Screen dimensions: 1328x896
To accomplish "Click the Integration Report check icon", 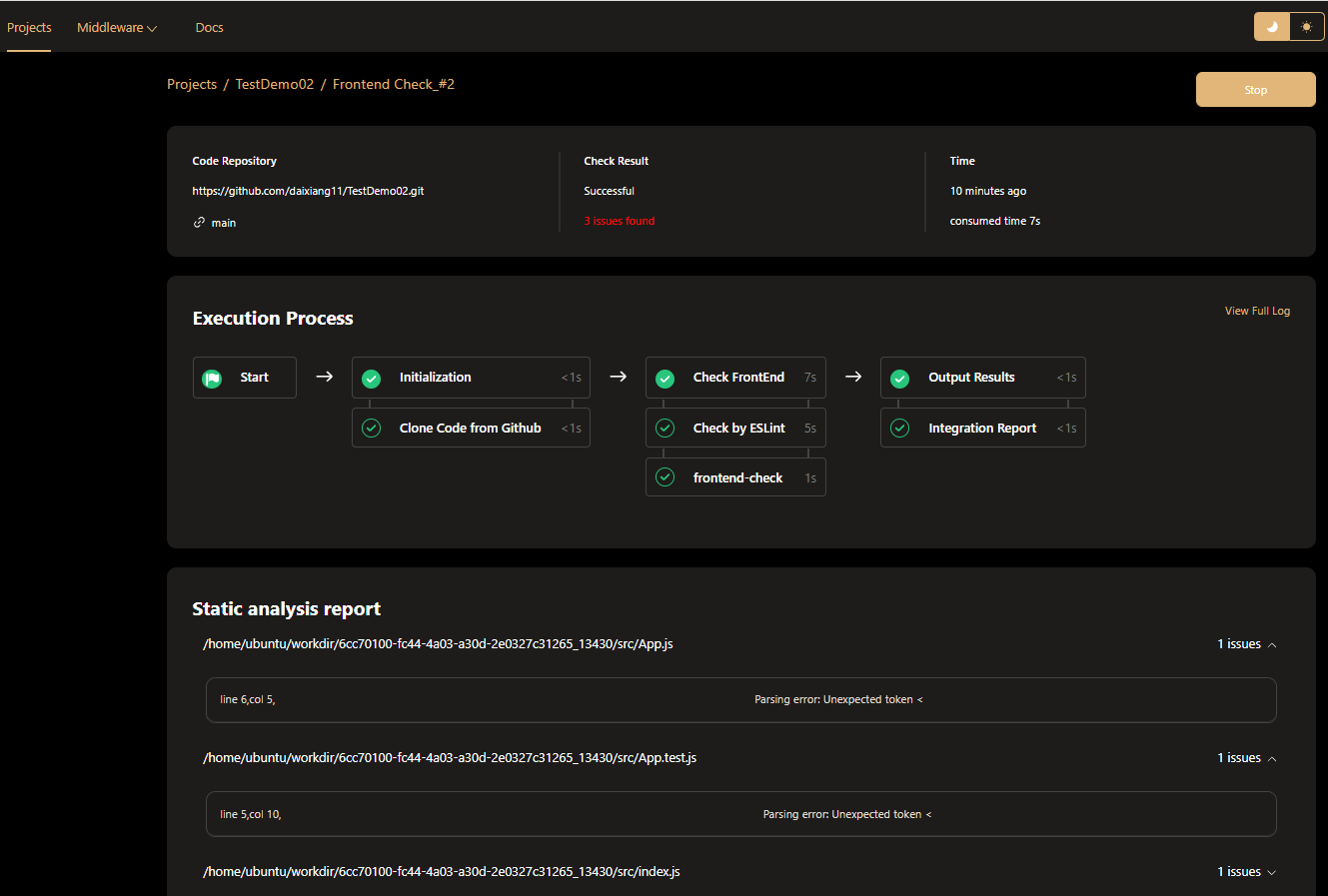I will click(899, 428).
